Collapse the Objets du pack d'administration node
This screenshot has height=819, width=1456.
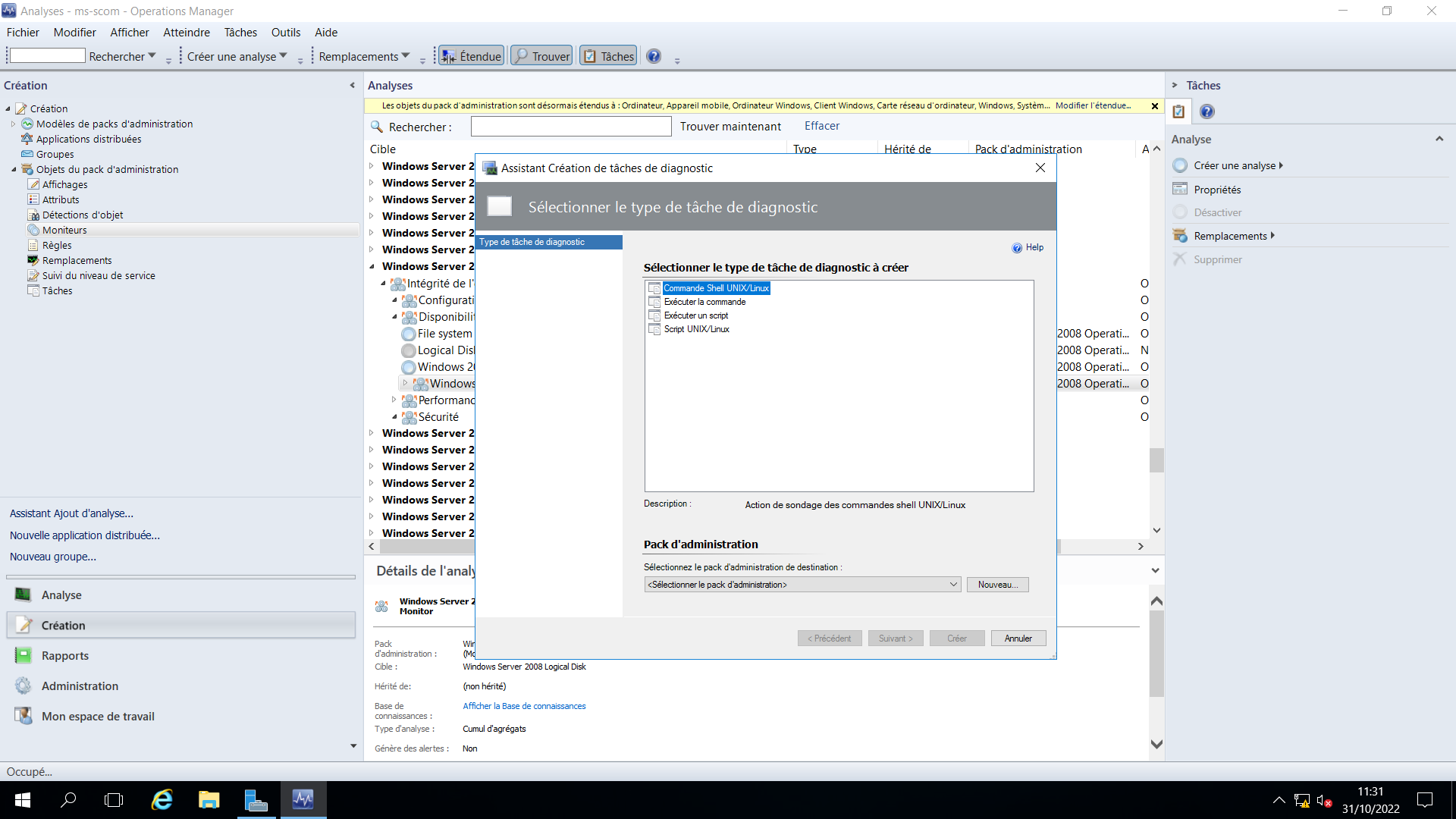14,169
